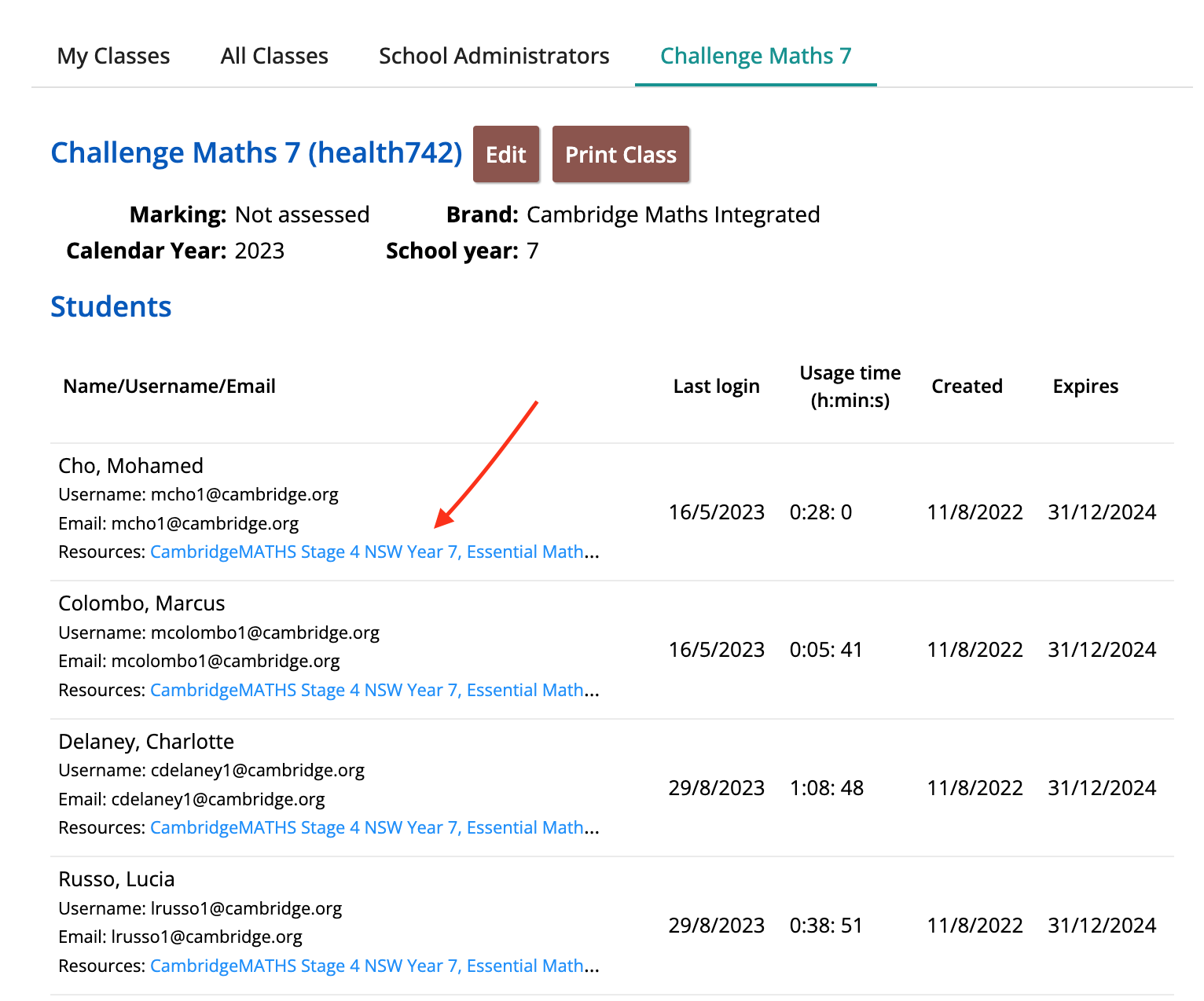Click username cdelaney1@cambridge.org line
The width and height of the screenshot is (1204, 1001).
point(211,770)
